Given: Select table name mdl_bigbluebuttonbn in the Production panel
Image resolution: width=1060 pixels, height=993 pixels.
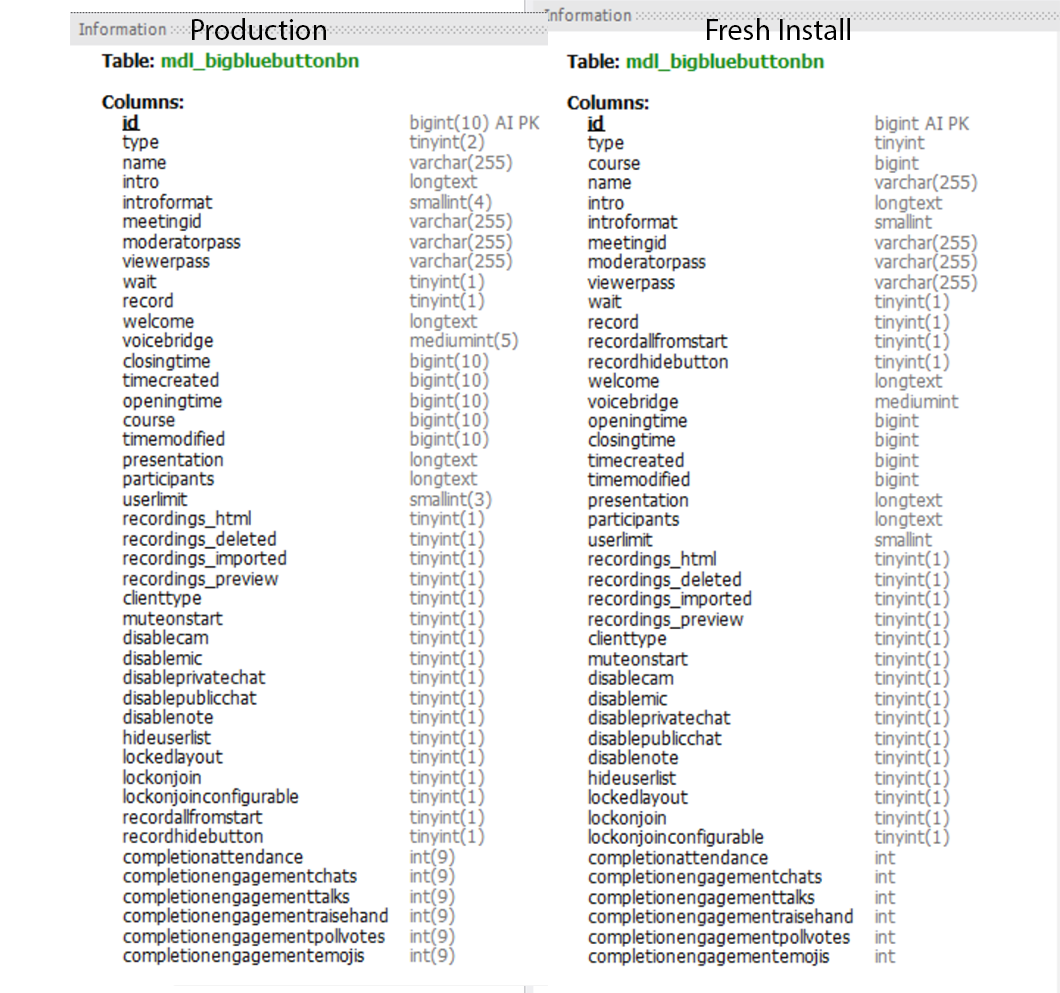Looking at the screenshot, I should tap(260, 62).
